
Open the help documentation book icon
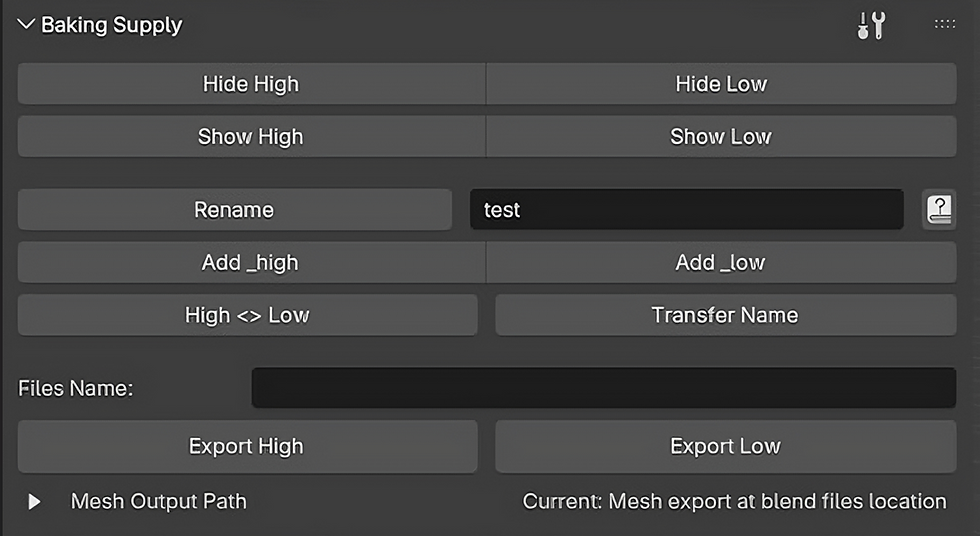tap(939, 210)
